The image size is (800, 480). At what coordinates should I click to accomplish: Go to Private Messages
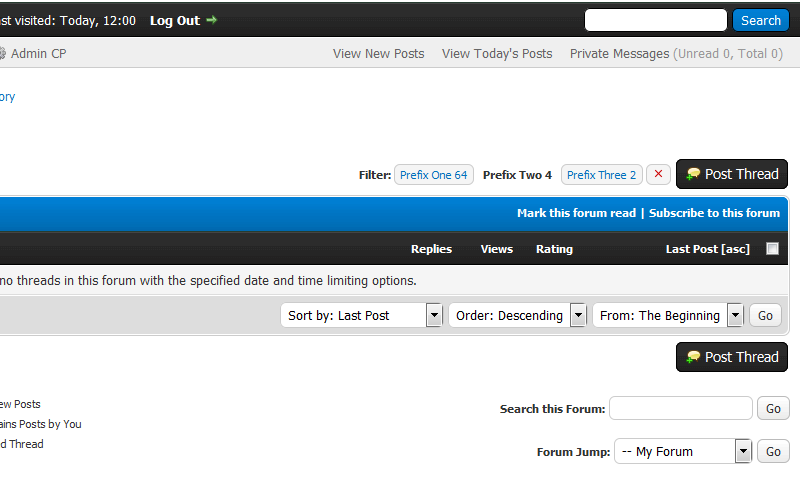[619, 54]
